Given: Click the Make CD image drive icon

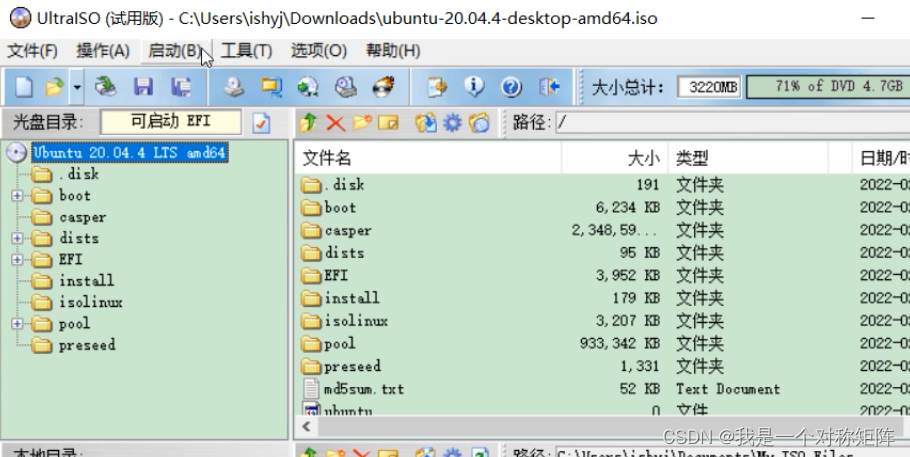Looking at the screenshot, I should [234, 87].
